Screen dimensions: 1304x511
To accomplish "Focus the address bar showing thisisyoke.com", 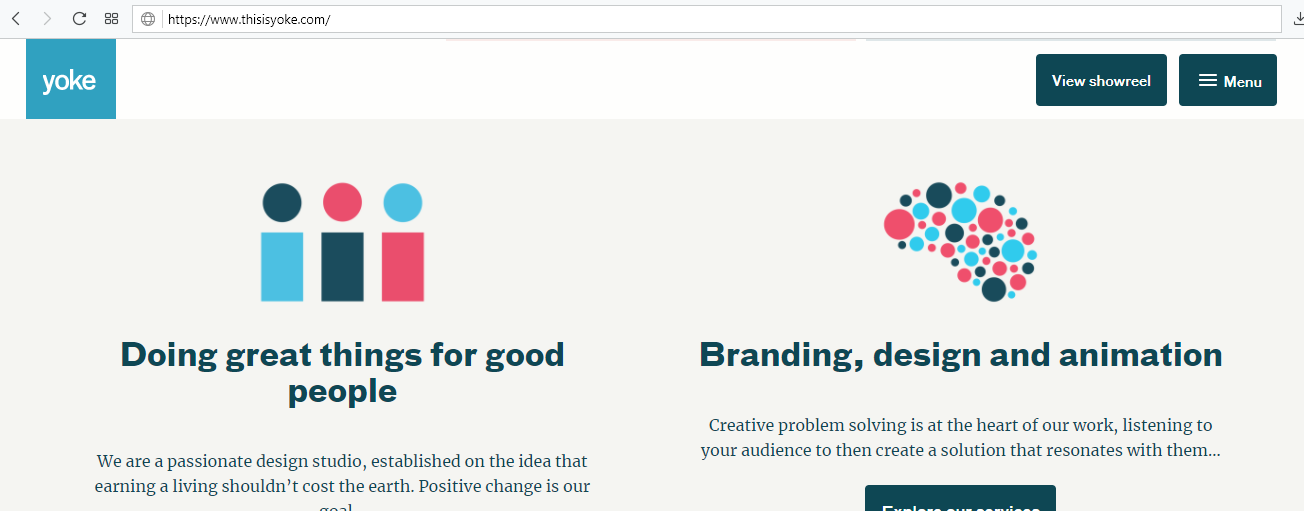I will 720,19.
